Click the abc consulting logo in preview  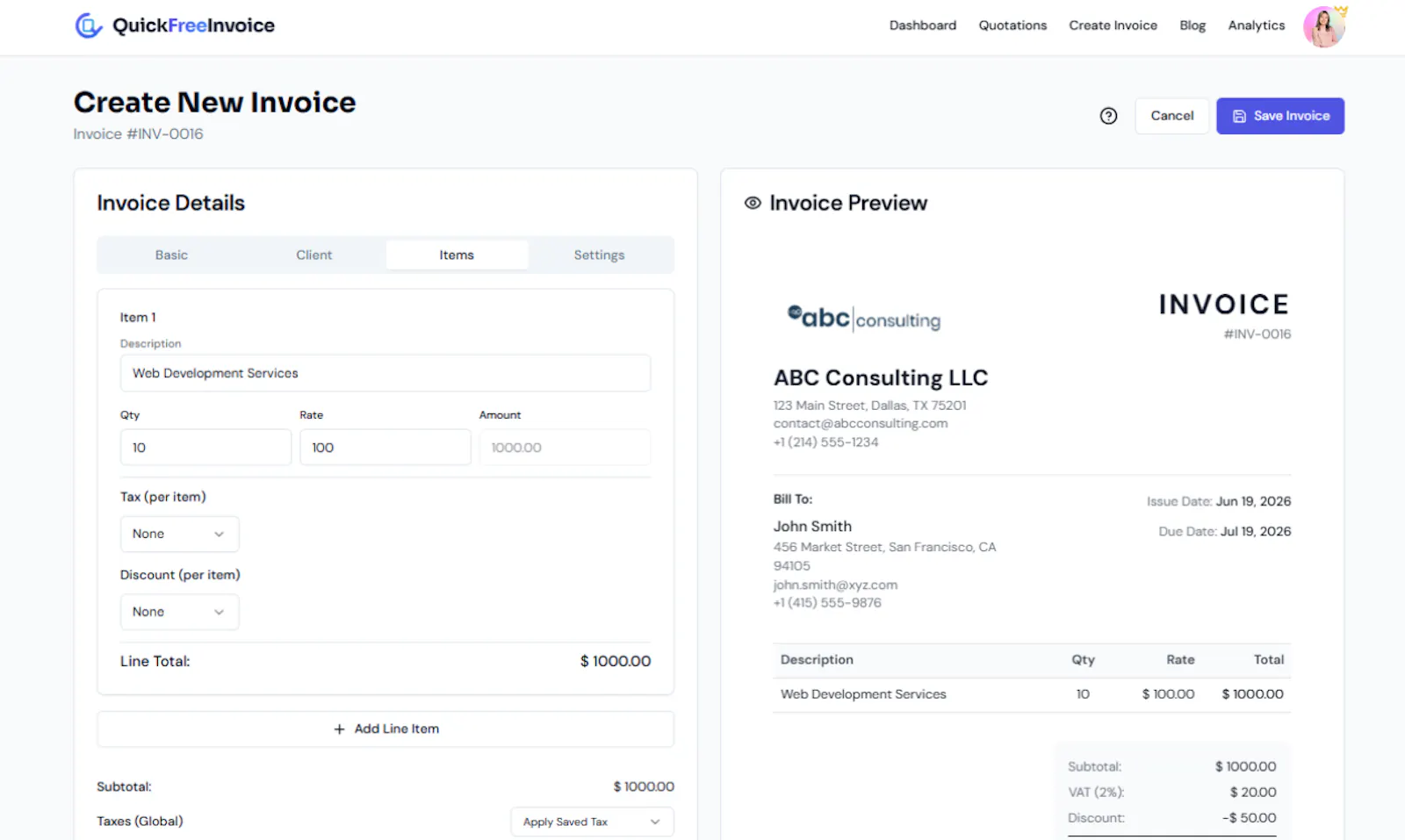(x=863, y=317)
